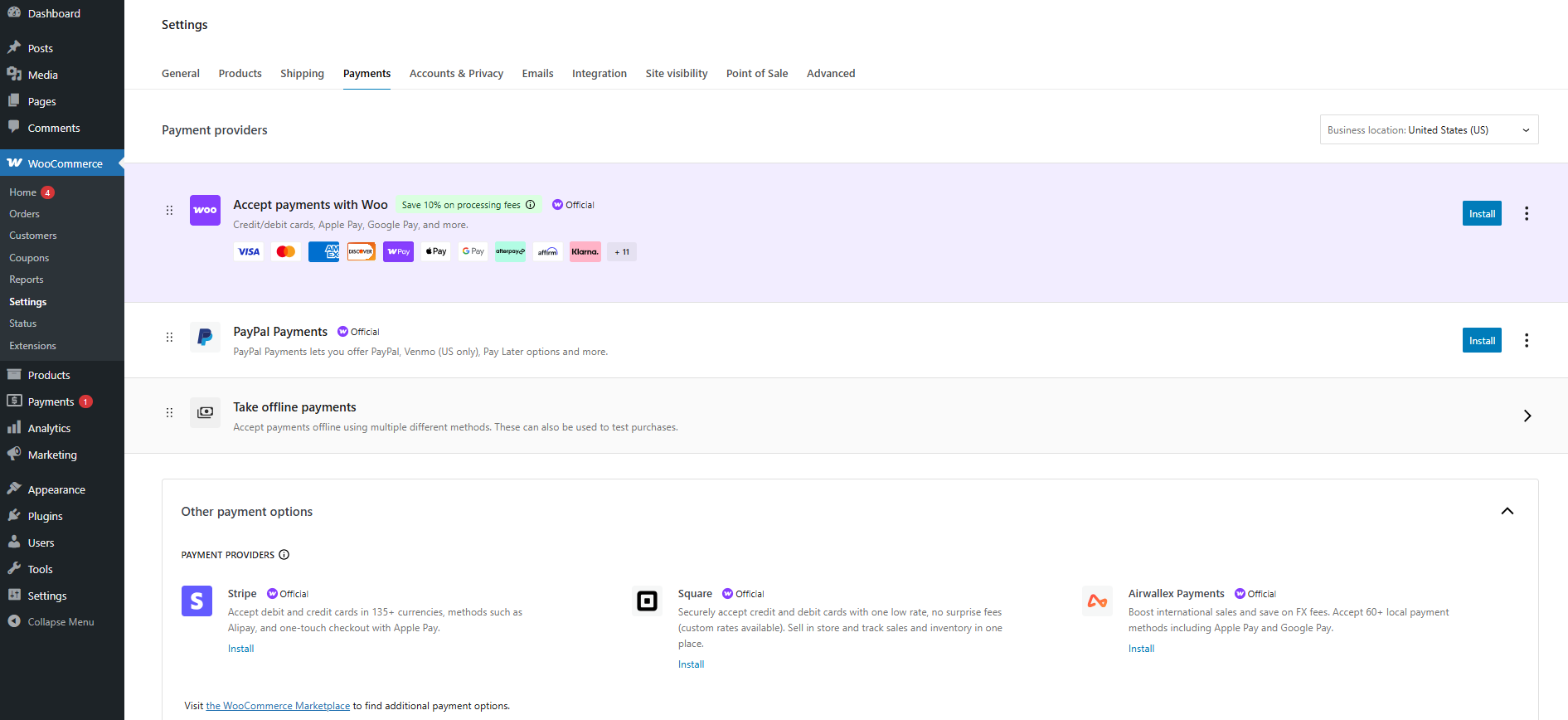
Task: Open the Integration tab
Action: click(600, 73)
